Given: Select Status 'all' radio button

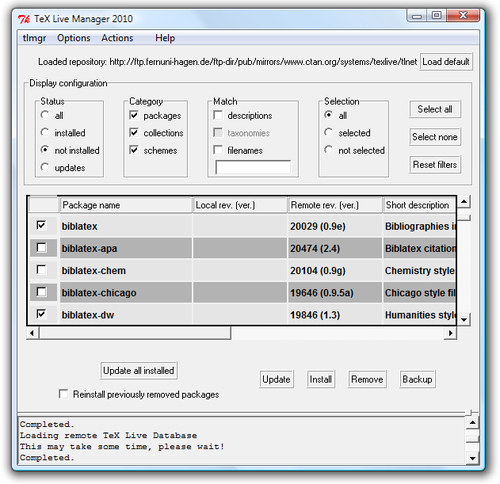Looking at the screenshot, I should pos(45,115).
